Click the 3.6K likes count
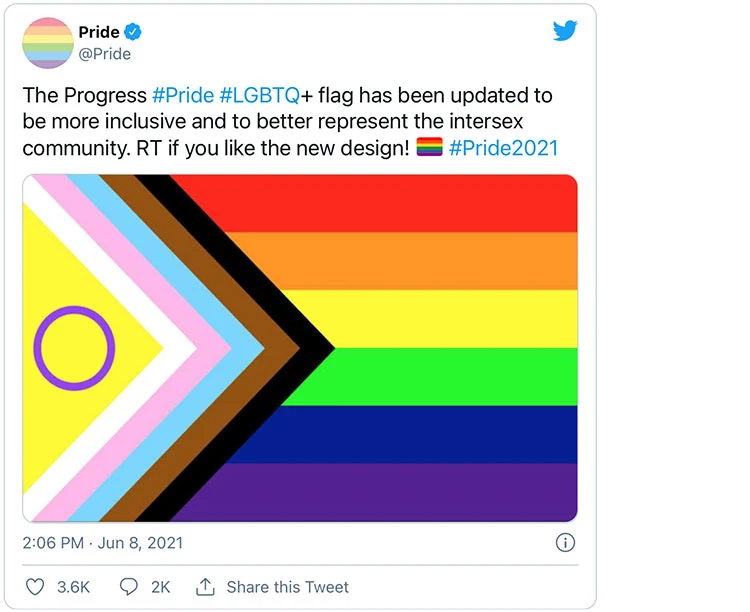This screenshot has height=612, width=750. click(73, 587)
